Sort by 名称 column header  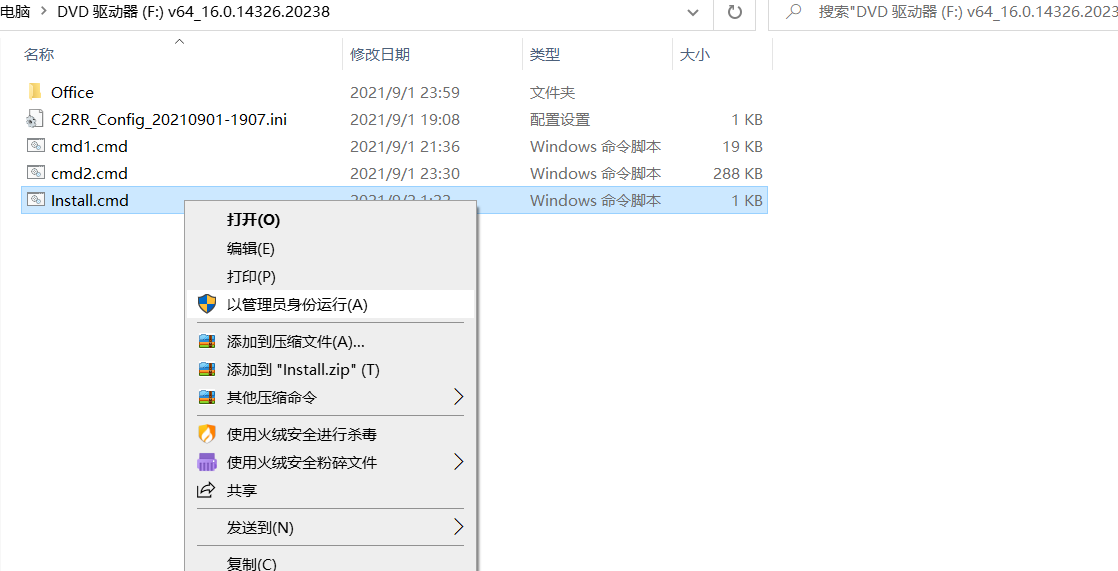click(39, 54)
